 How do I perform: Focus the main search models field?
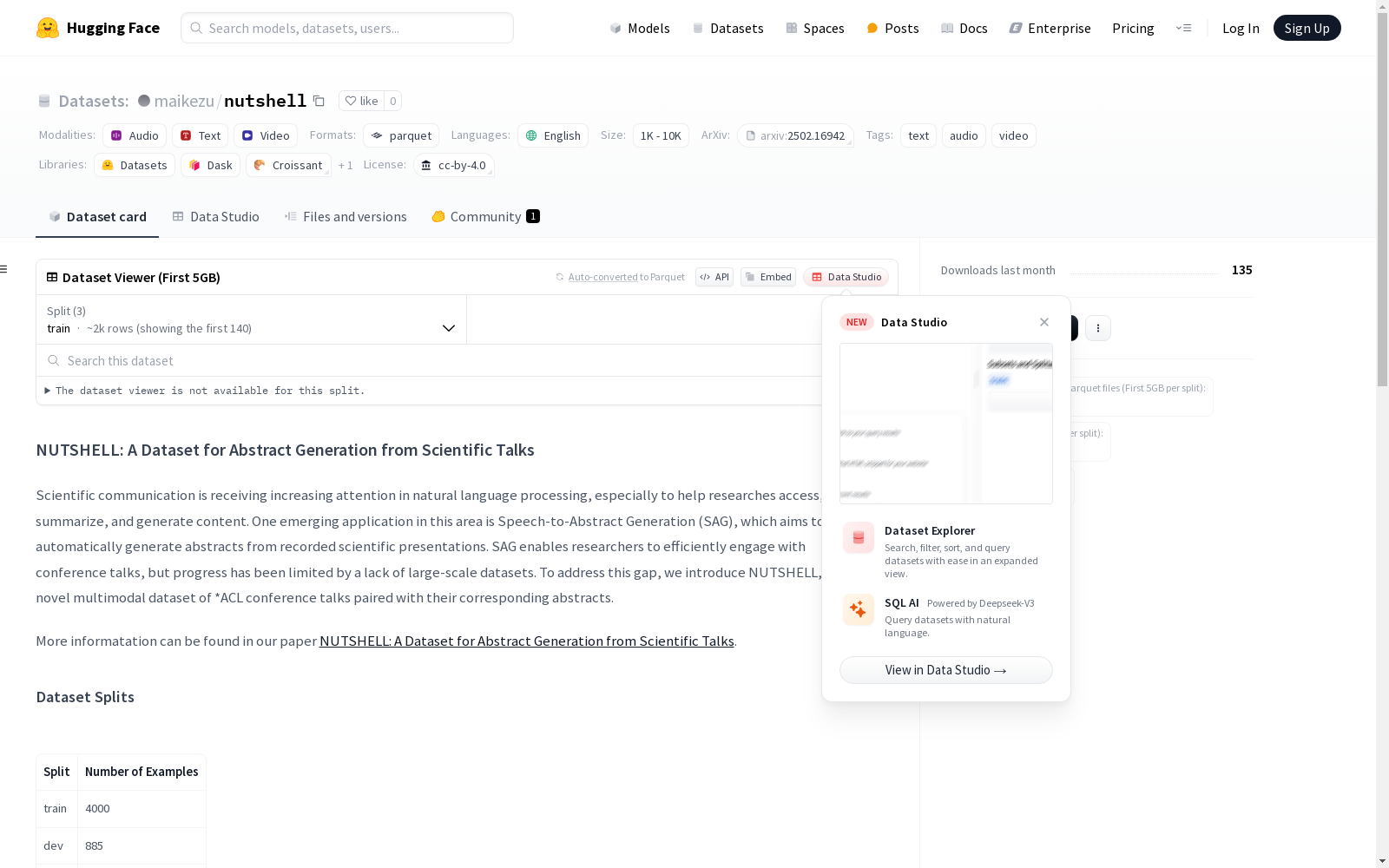(347, 28)
